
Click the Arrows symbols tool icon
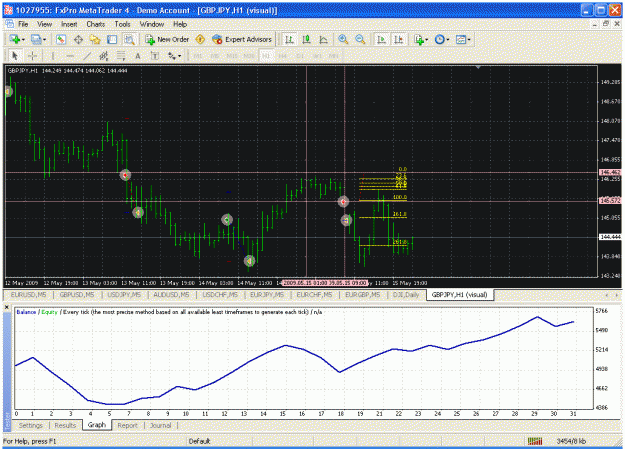[x=172, y=56]
